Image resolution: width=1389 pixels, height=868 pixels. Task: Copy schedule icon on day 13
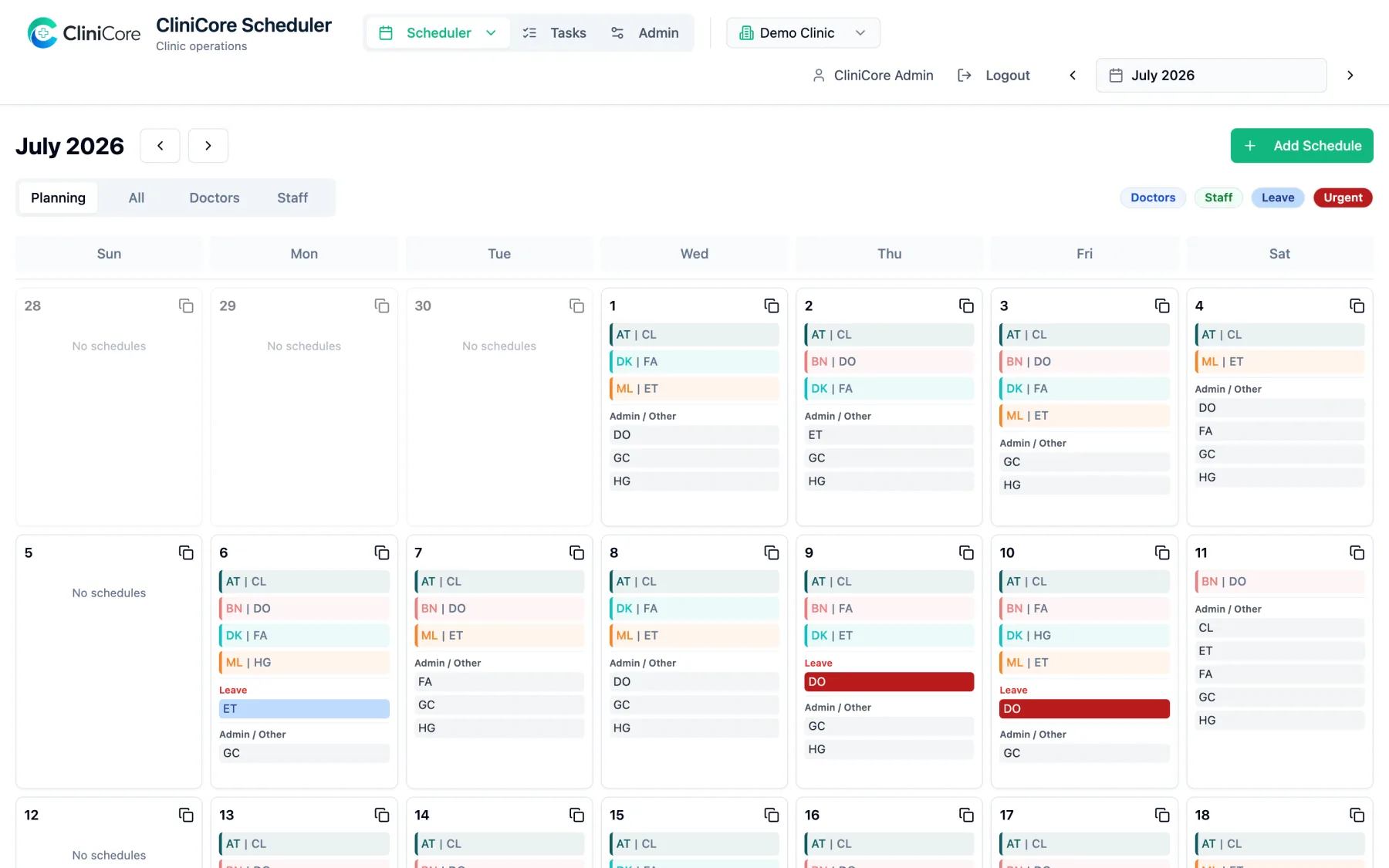[x=382, y=815]
